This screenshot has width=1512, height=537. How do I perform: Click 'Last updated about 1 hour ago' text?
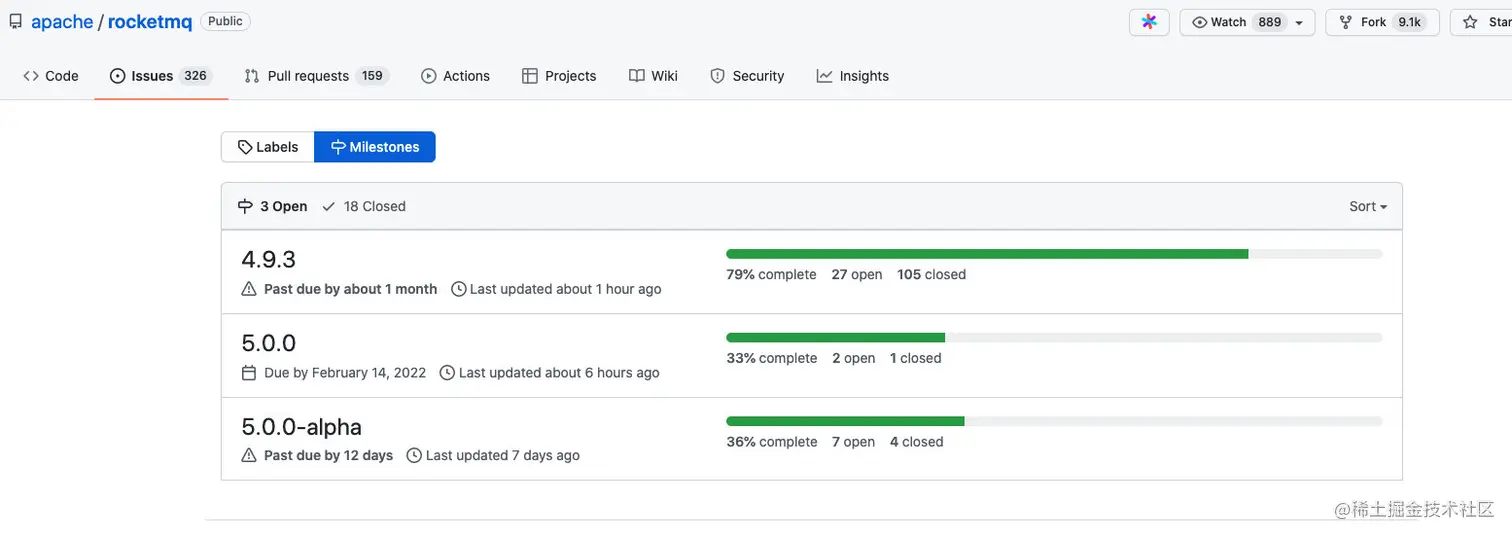pos(566,289)
